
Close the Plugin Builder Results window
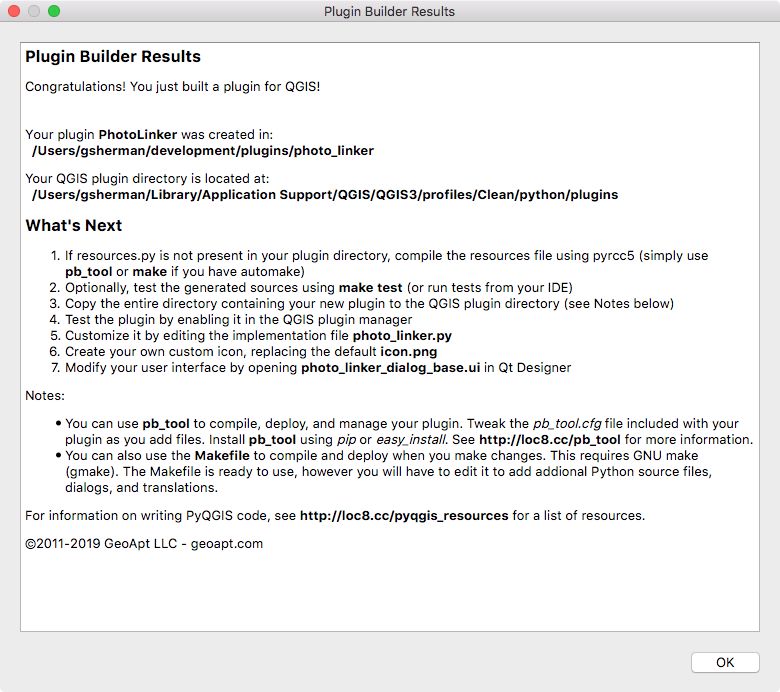(14, 11)
